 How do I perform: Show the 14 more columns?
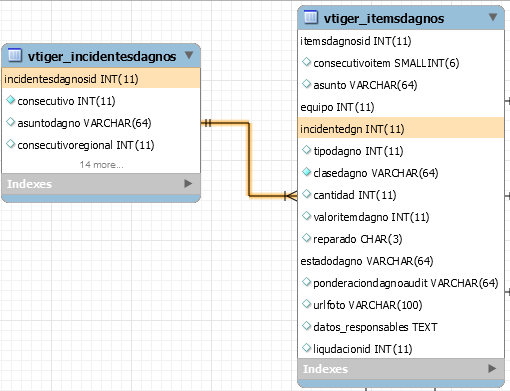point(101,165)
